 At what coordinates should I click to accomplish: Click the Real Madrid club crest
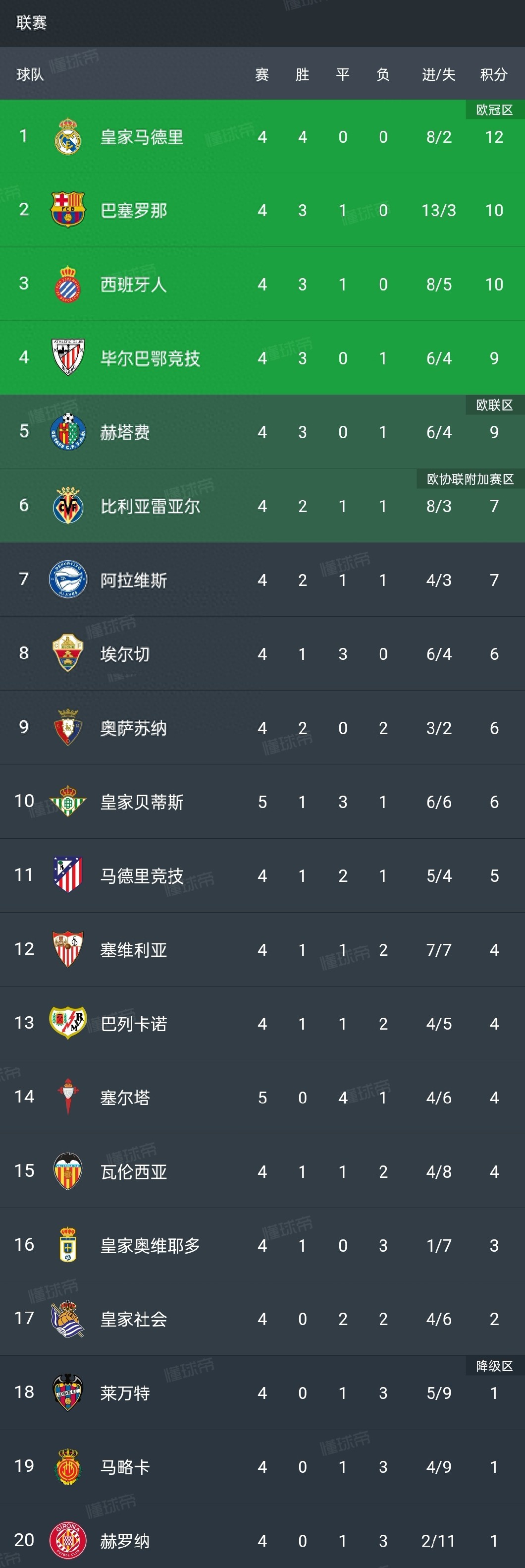tap(67, 137)
